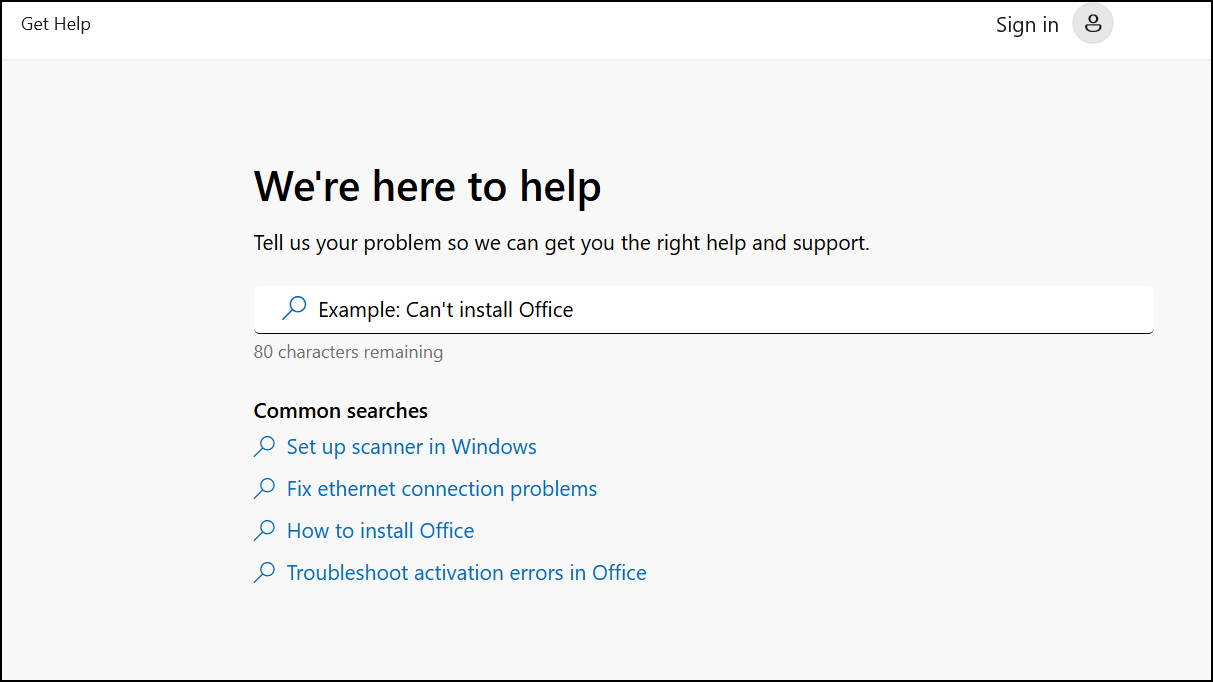Click the magnifier icon beside Troubleshoot activation errors

[265, 573]
